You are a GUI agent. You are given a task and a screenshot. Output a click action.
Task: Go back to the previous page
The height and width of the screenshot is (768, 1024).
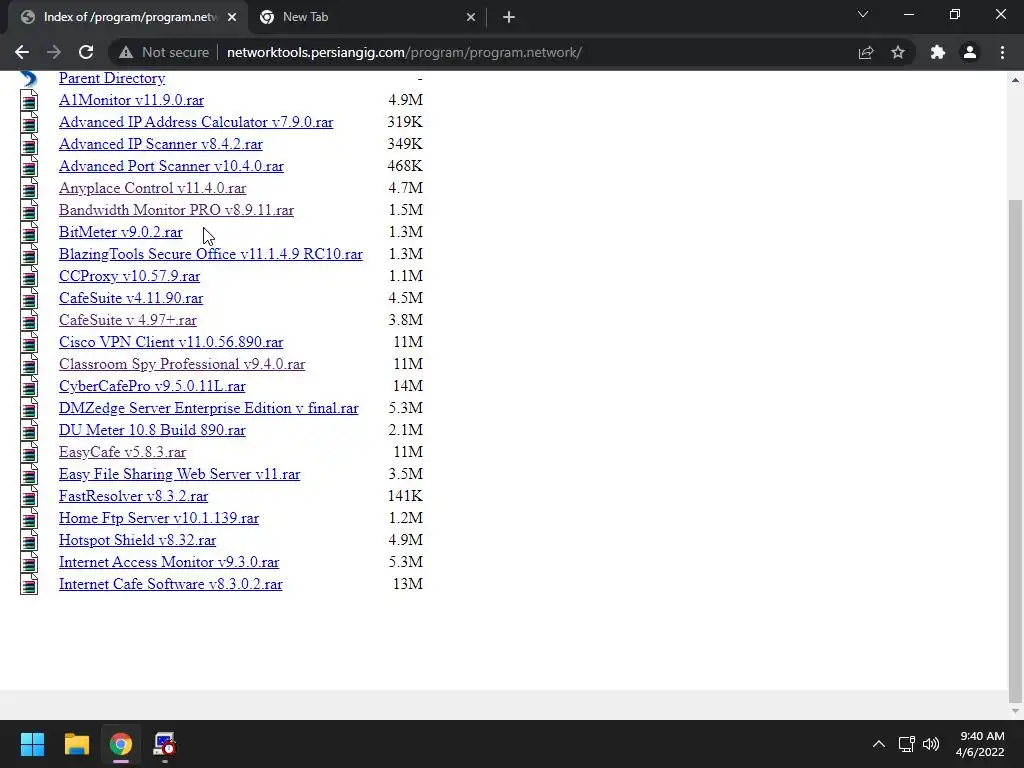pos(22,52)
